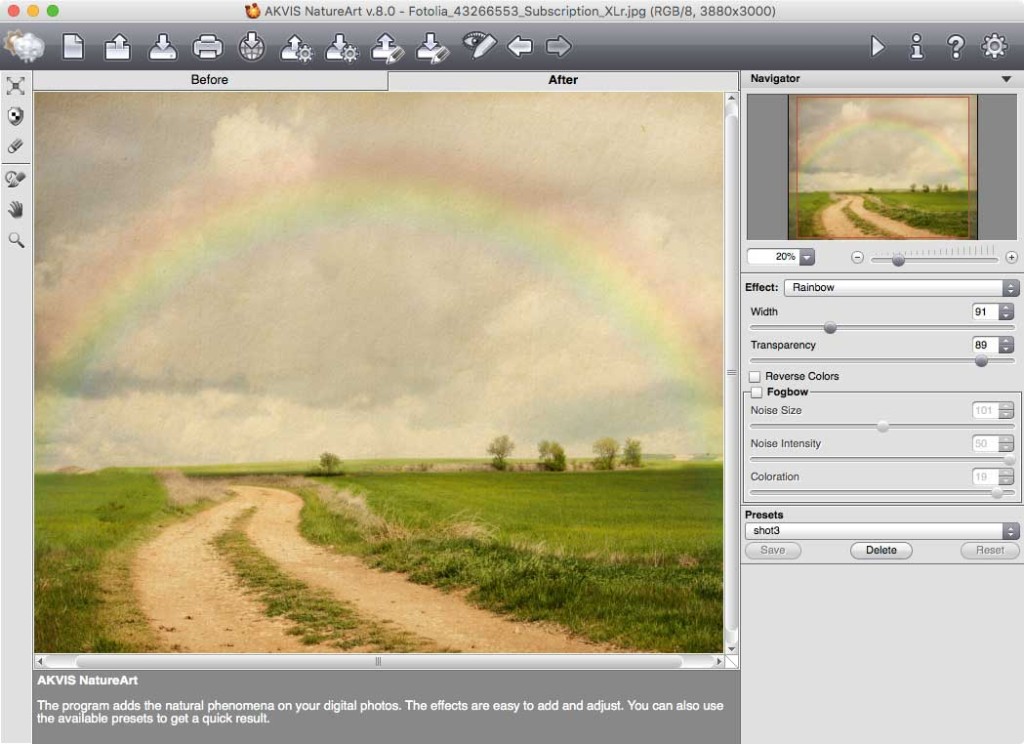1024x744 pixels.
Task: Click the Transparency slider handle
Action: 981,361
